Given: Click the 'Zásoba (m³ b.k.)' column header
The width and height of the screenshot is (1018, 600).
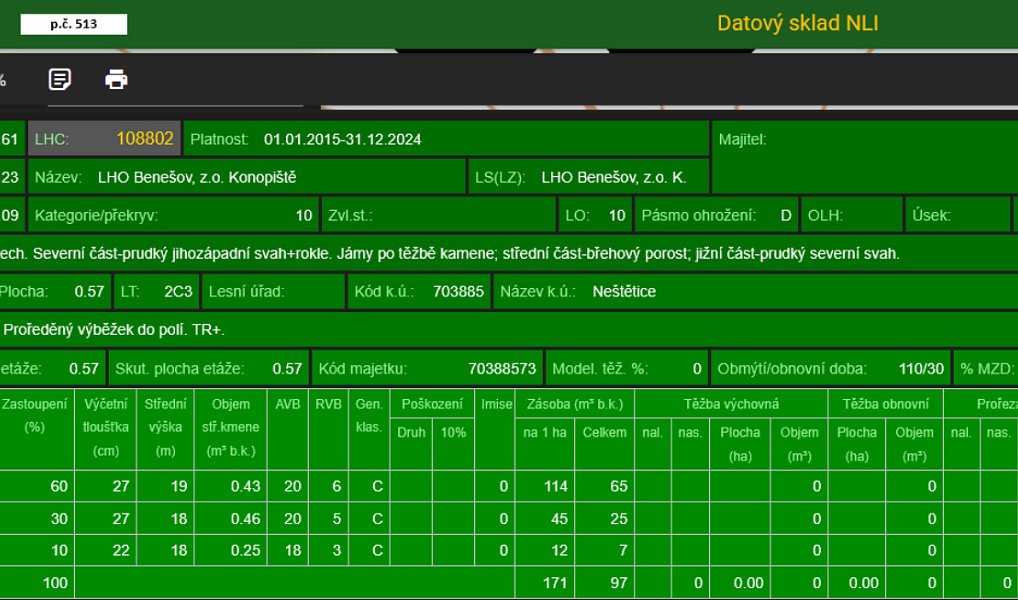Looking at the screenshot, I should click(x=575, y=404).
